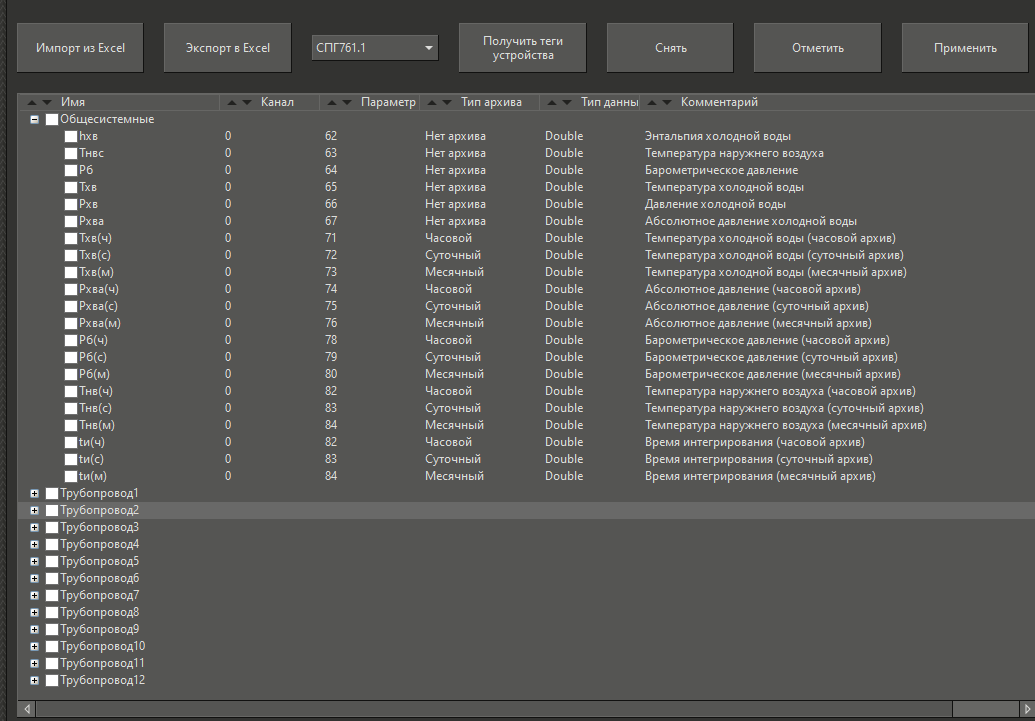
Task: Click the horizontal scrollbar left arrow
Action: (26, 709)
